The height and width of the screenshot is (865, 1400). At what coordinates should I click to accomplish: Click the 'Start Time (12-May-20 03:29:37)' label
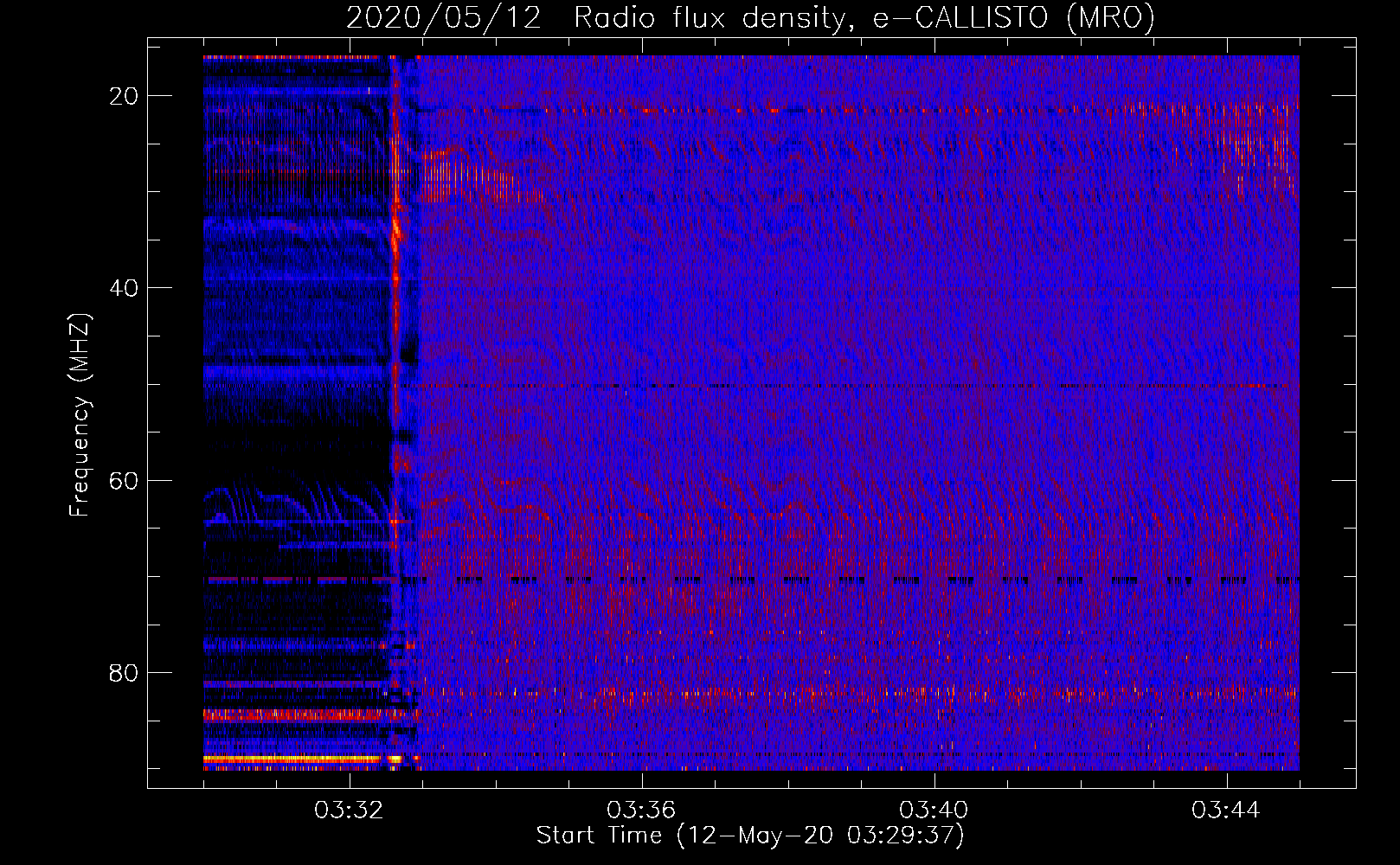(750, 836)
